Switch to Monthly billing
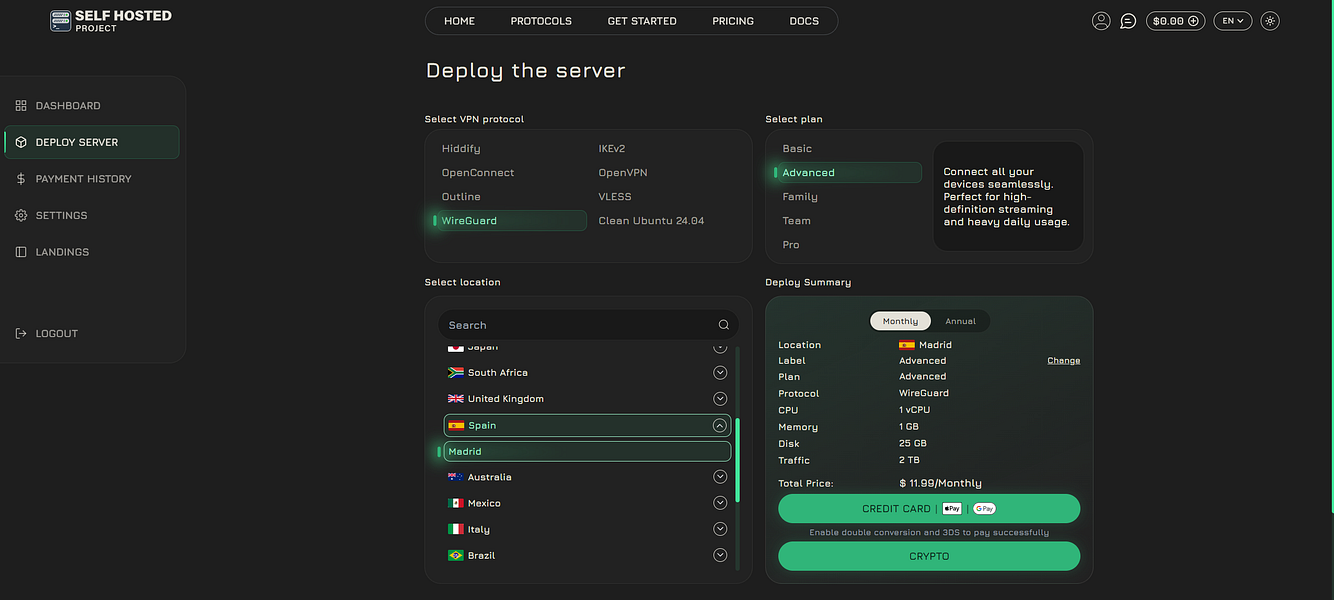 [x=900, y=322]
